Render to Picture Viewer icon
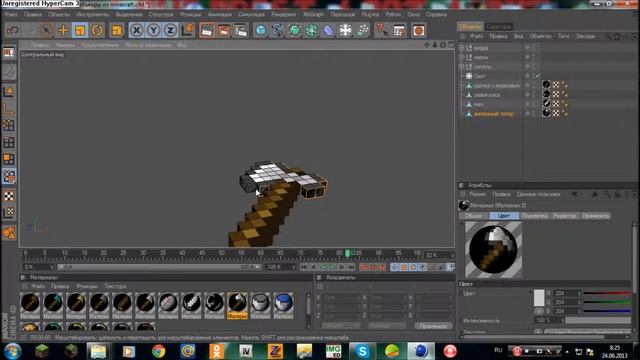Screen dimensions: 640x360 point(224,30)
